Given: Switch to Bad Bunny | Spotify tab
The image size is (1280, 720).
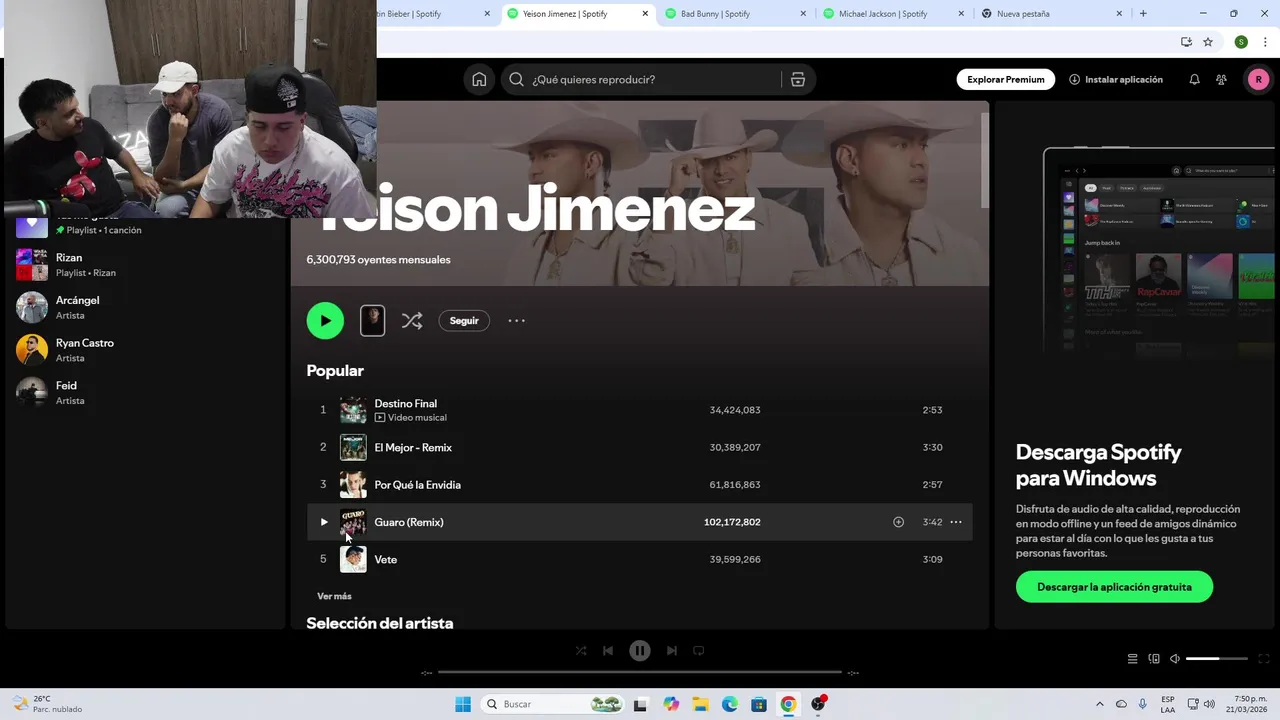Looking at the screenshot, I should click(737, 14).
